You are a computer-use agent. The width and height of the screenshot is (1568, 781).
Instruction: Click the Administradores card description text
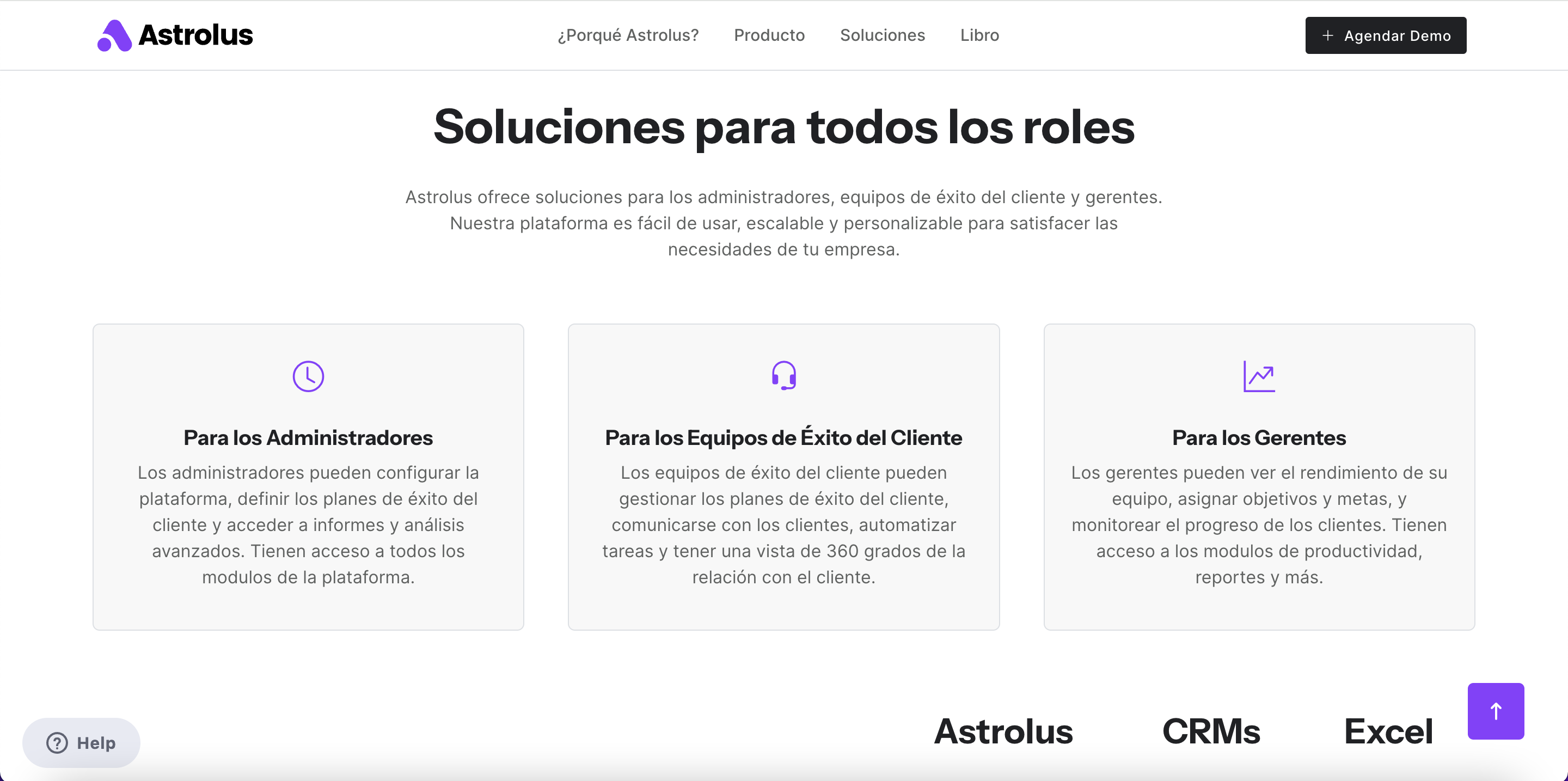[x=308, y=524]
